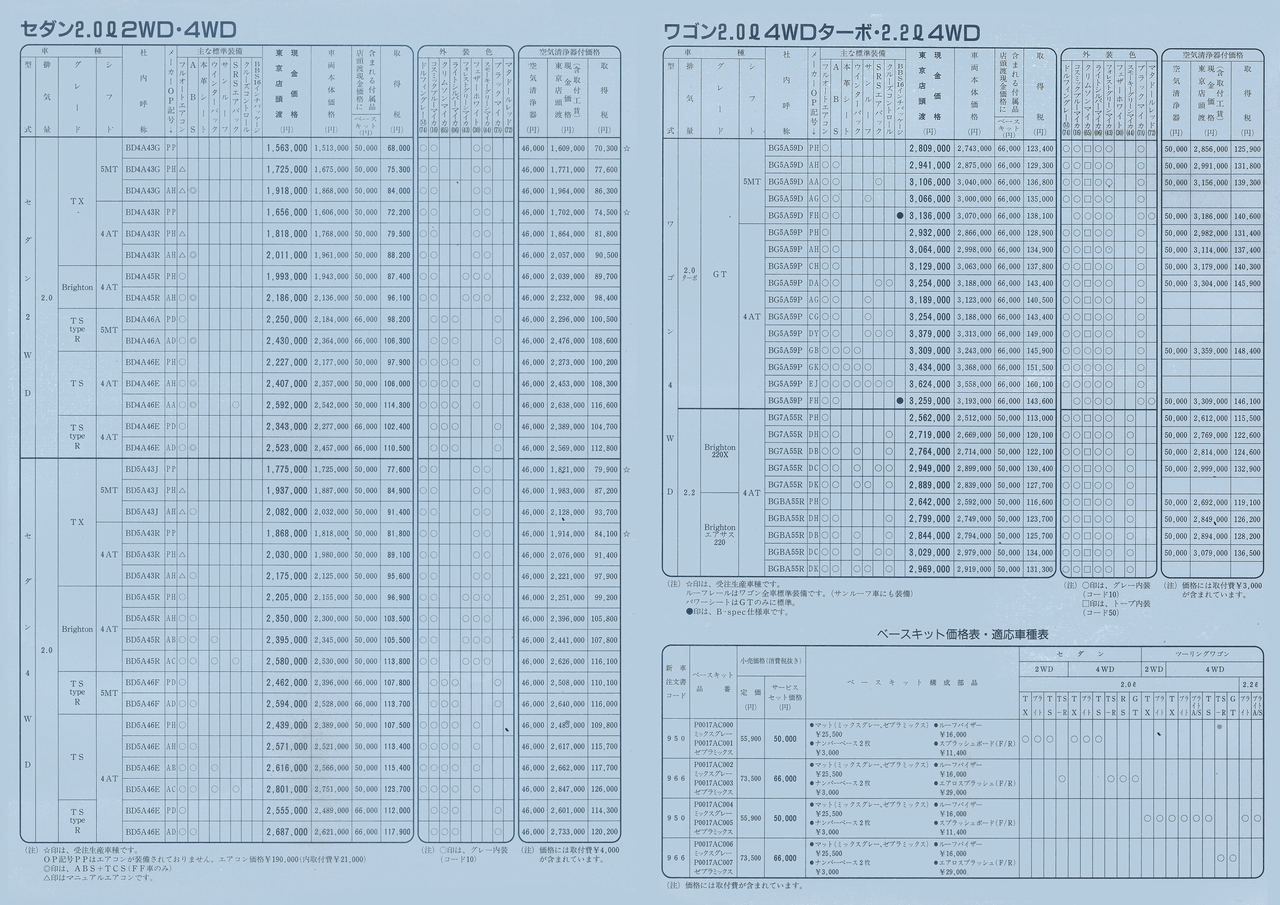
Task: Click the wagon B-spec price 3,136,000
Action: [929, 216]
